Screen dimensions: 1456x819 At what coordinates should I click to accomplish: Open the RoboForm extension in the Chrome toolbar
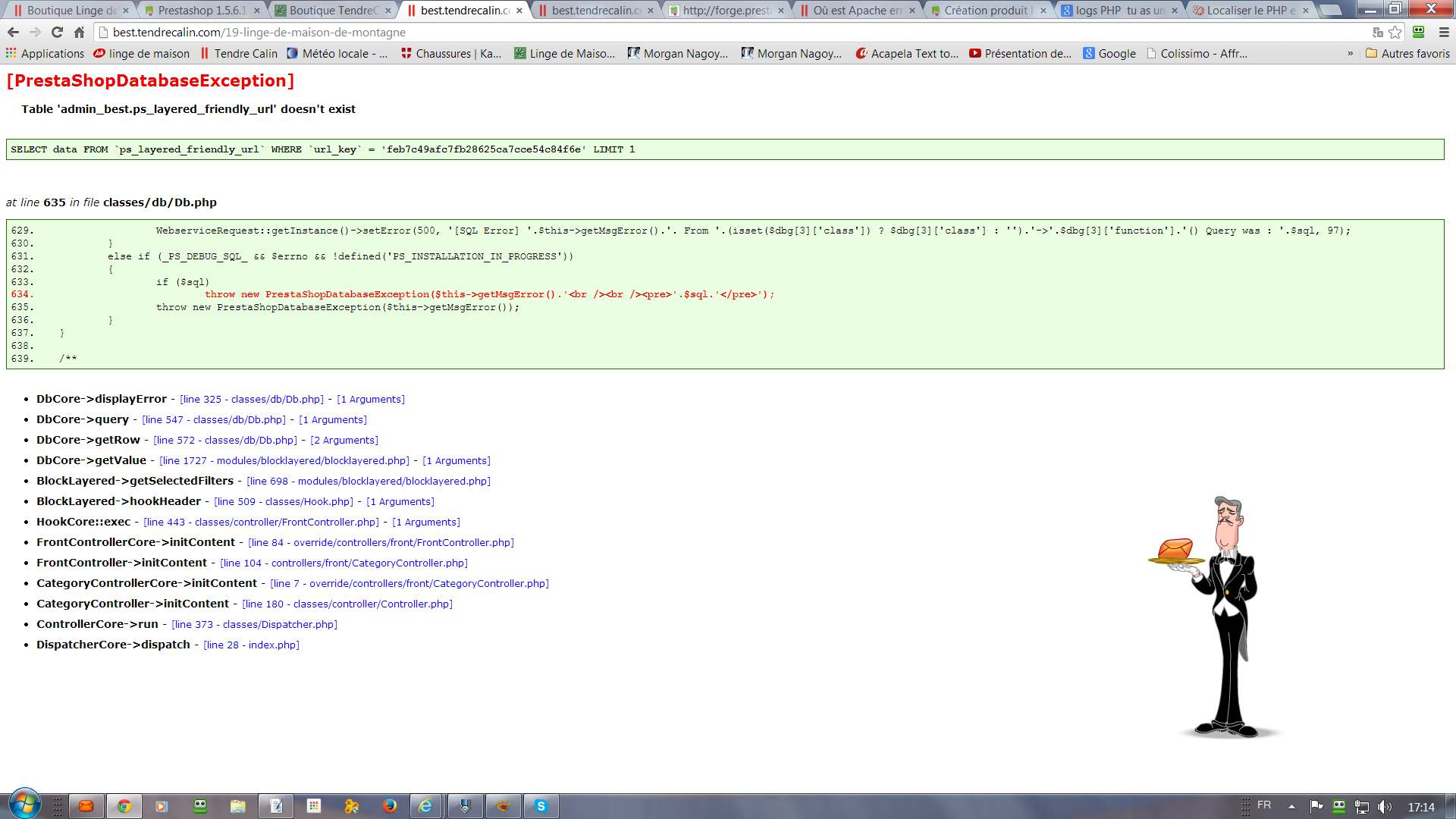pyautogui.click(x=1418, y=33)
